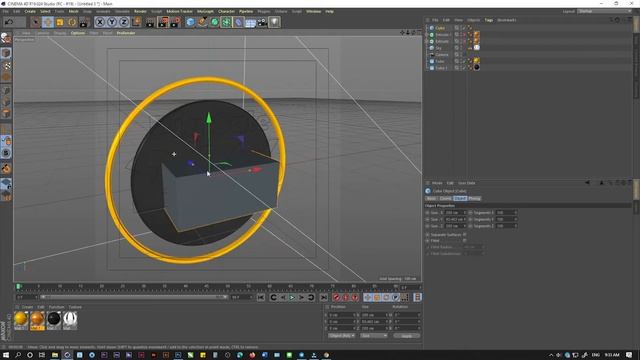This screenshot has width=640, height=360.
Task: Select the black material tag on Cube.1
Action: click(x=476, y=68)
